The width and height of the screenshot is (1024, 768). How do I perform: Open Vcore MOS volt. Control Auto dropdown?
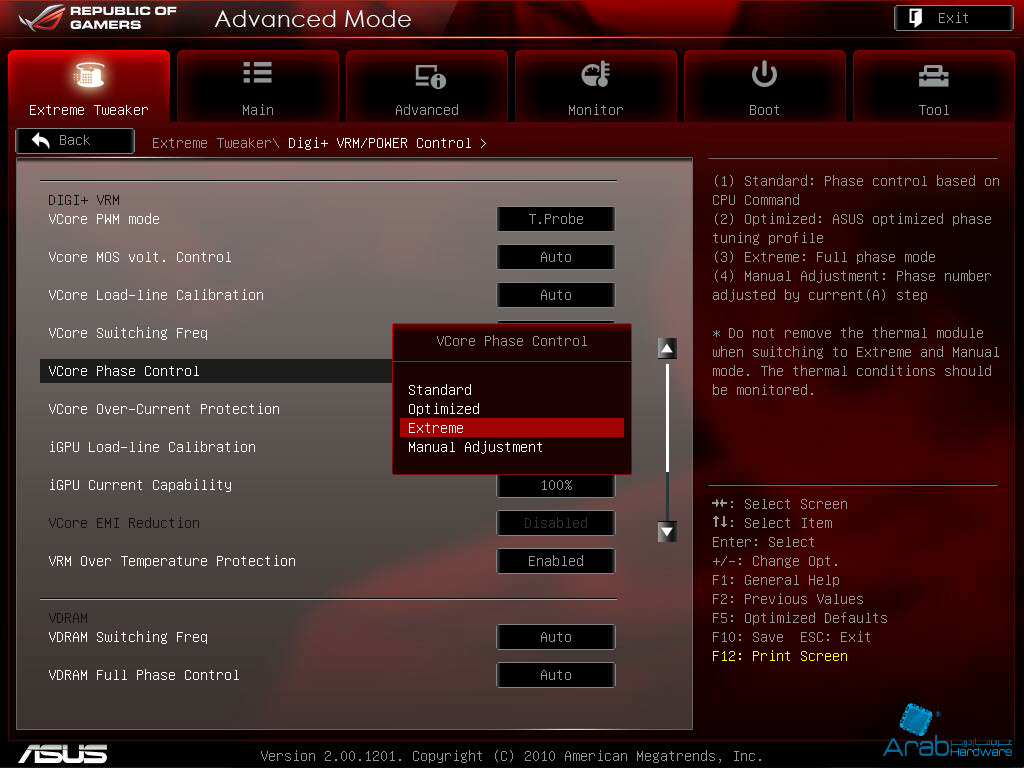[556, 257]
